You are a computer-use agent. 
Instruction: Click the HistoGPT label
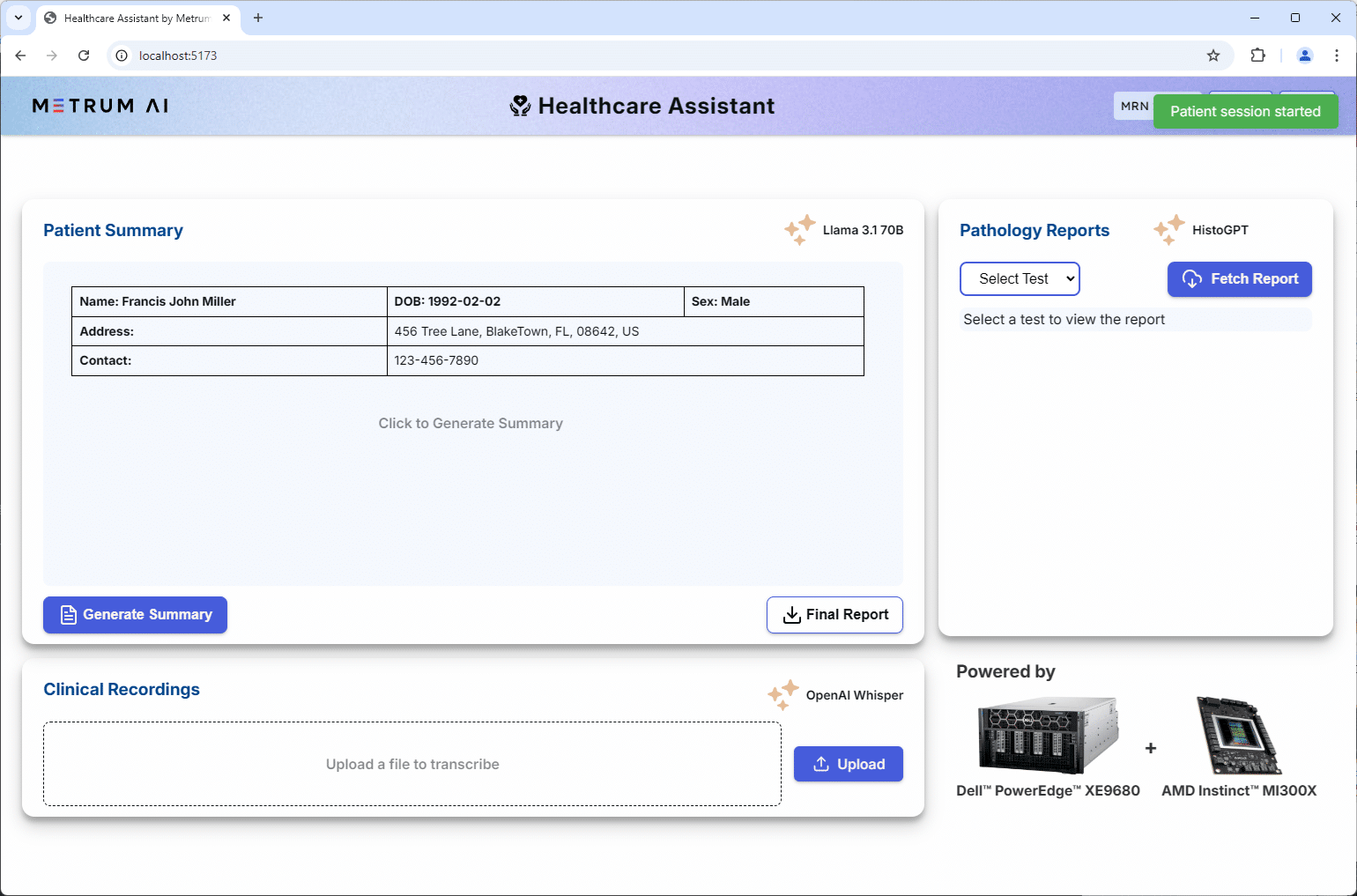click(x=1220, y=230)
